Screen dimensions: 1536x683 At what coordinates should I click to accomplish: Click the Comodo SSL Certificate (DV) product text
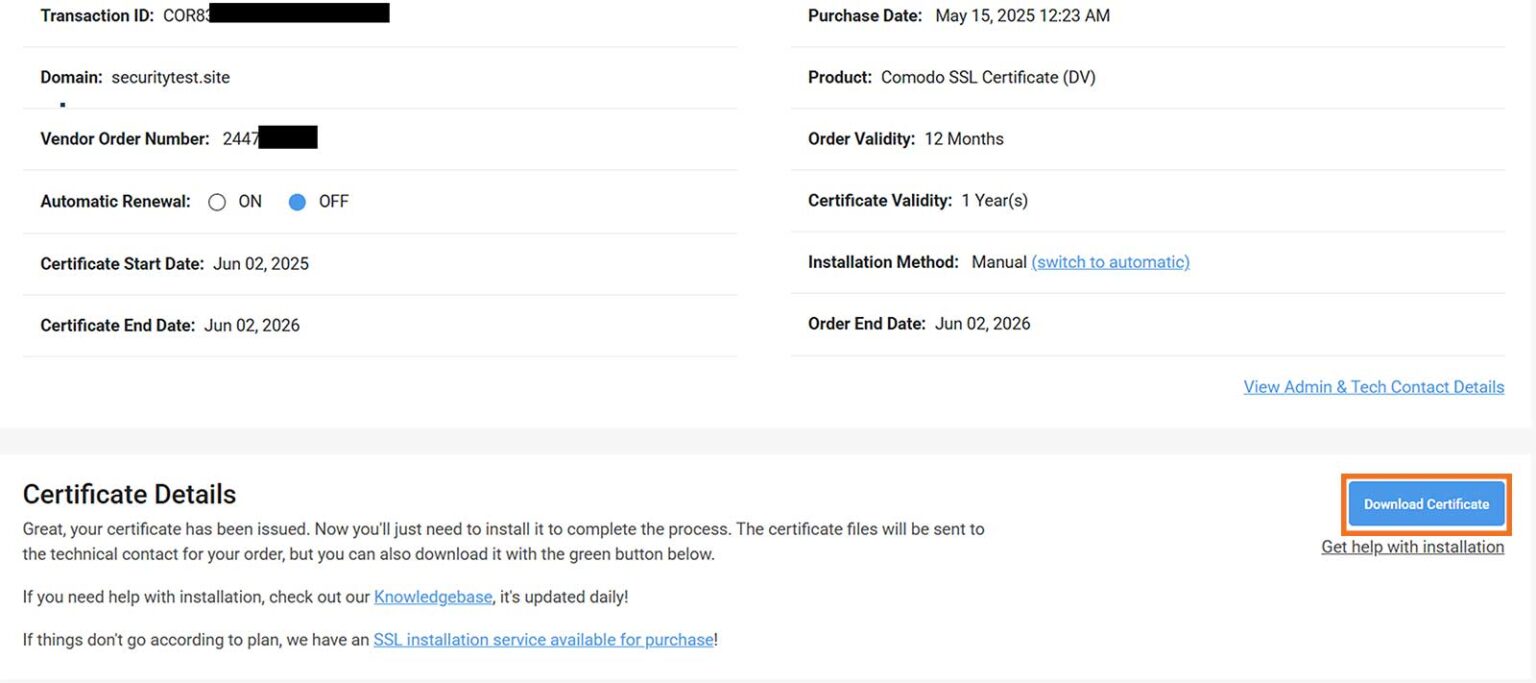[988, 77]
